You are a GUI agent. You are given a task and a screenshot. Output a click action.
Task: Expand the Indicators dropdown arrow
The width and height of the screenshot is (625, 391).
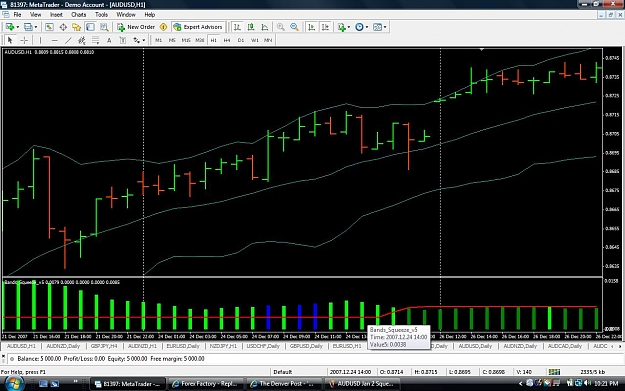[x=349, y=27]
